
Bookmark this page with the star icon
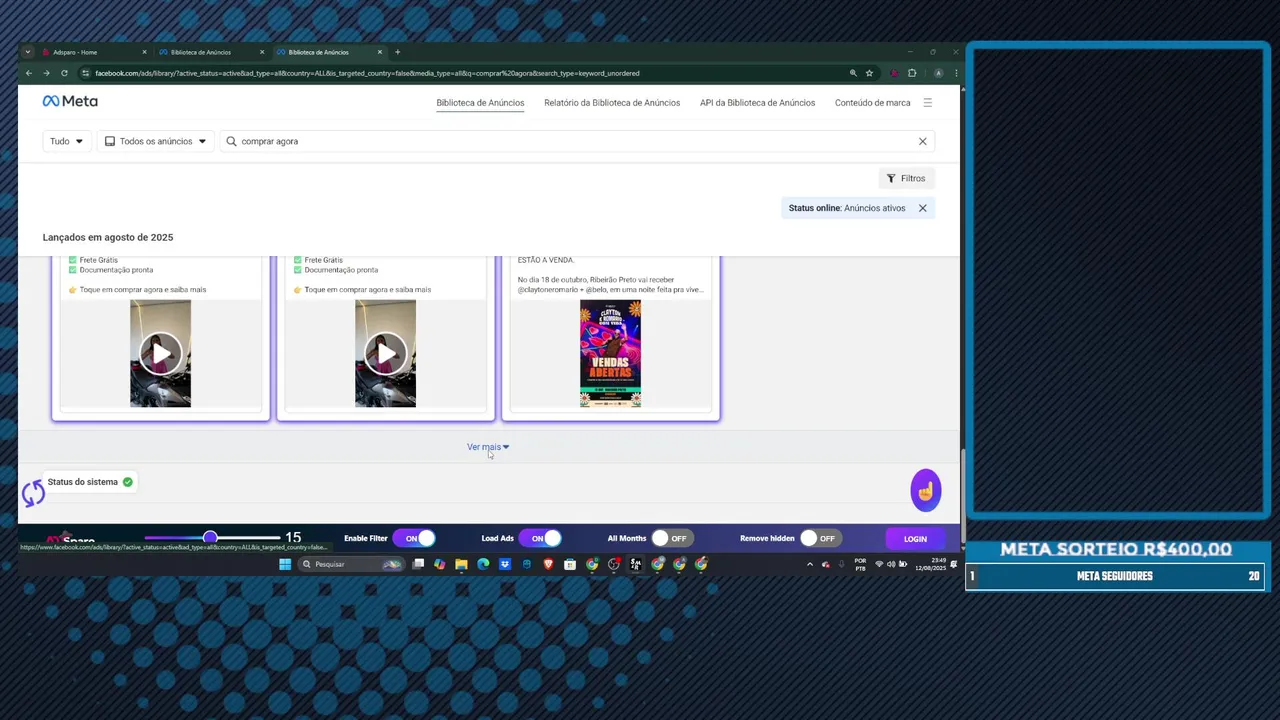tap(869, 73)
